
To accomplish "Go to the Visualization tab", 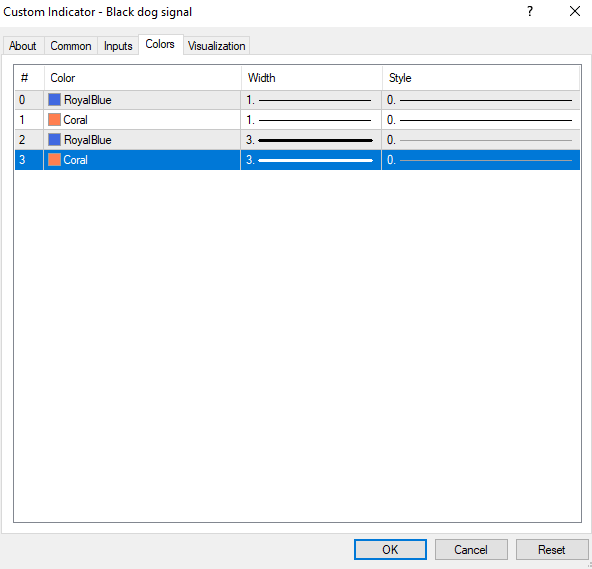I will pos(216,46).
